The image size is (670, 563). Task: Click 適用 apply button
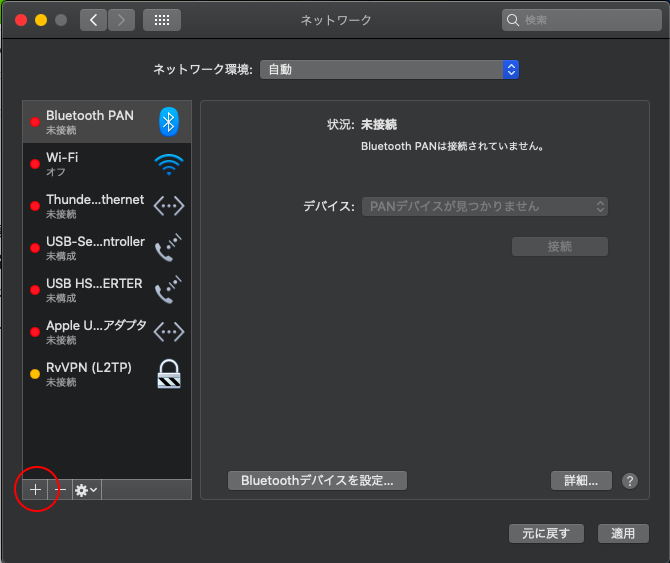pyautogui.click(x=623, y=534)
